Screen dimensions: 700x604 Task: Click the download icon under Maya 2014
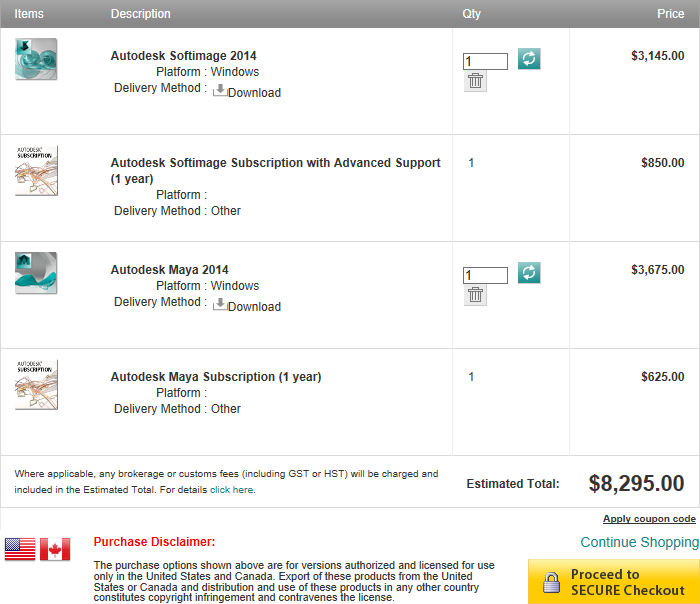pyautogui.click(x=220, y=304)
